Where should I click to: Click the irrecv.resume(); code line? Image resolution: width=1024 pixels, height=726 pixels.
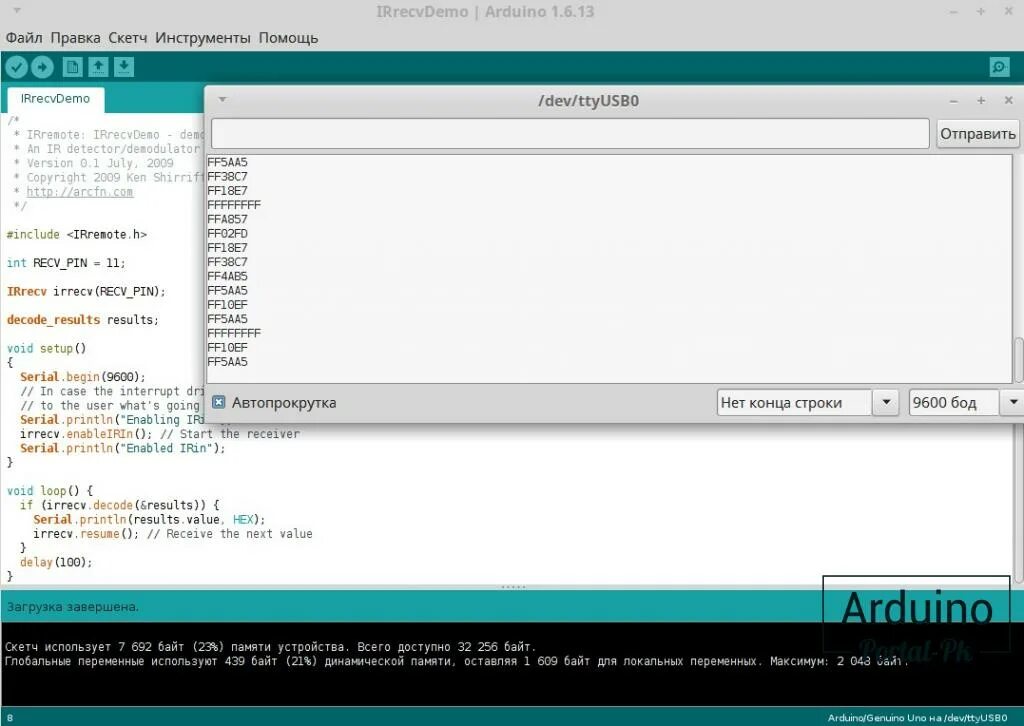coord(86,533)
